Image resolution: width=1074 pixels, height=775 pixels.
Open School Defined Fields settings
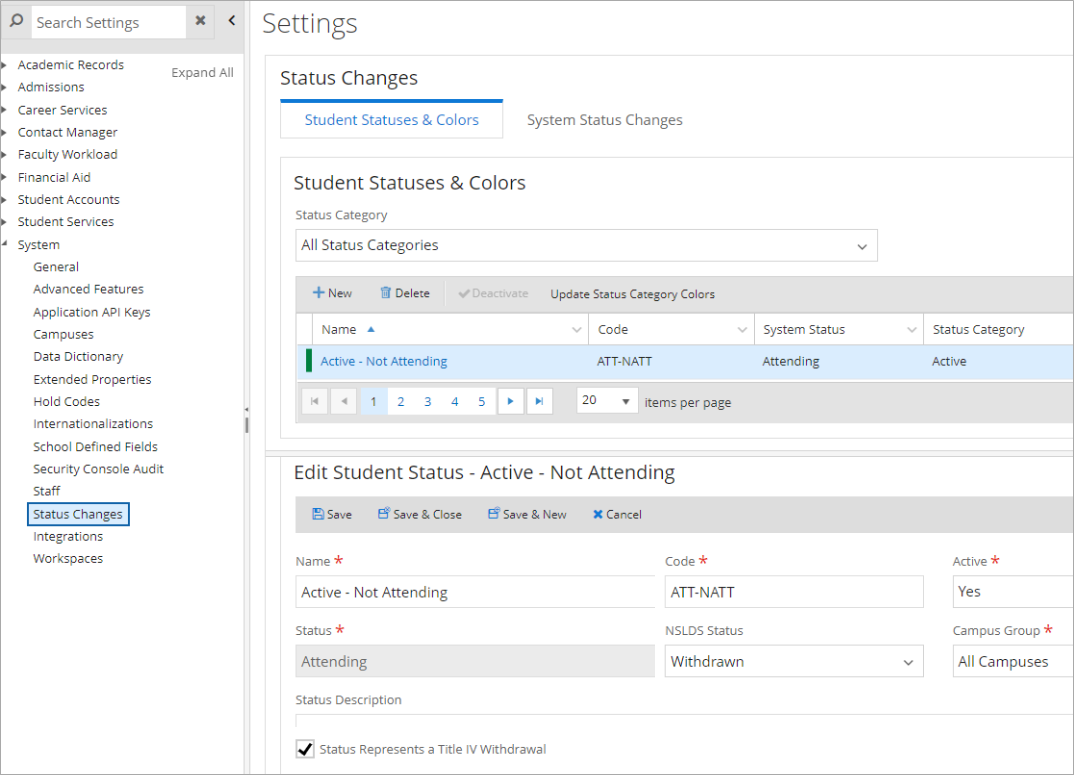coord(95,447)
